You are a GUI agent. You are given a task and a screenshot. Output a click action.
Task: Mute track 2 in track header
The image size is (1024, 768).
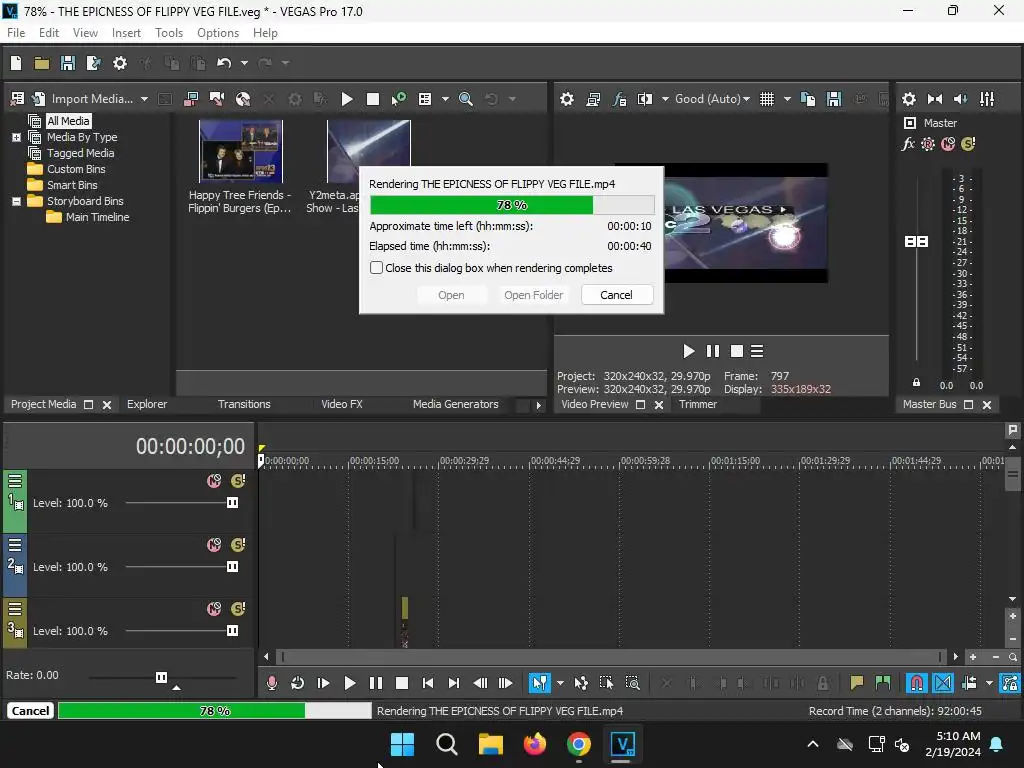(x=214, y=545)
